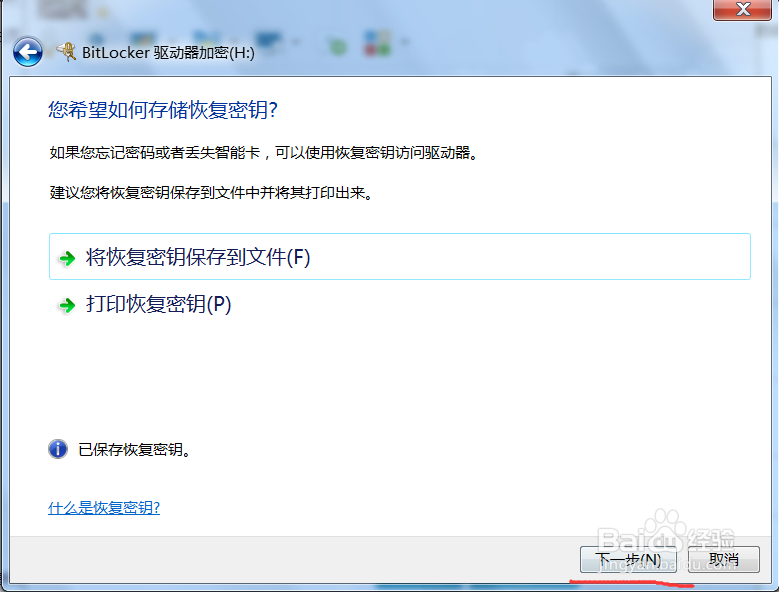Close the BitLocker wizard window
Screen dimensions: 779x592
click(x=743, y=9)
